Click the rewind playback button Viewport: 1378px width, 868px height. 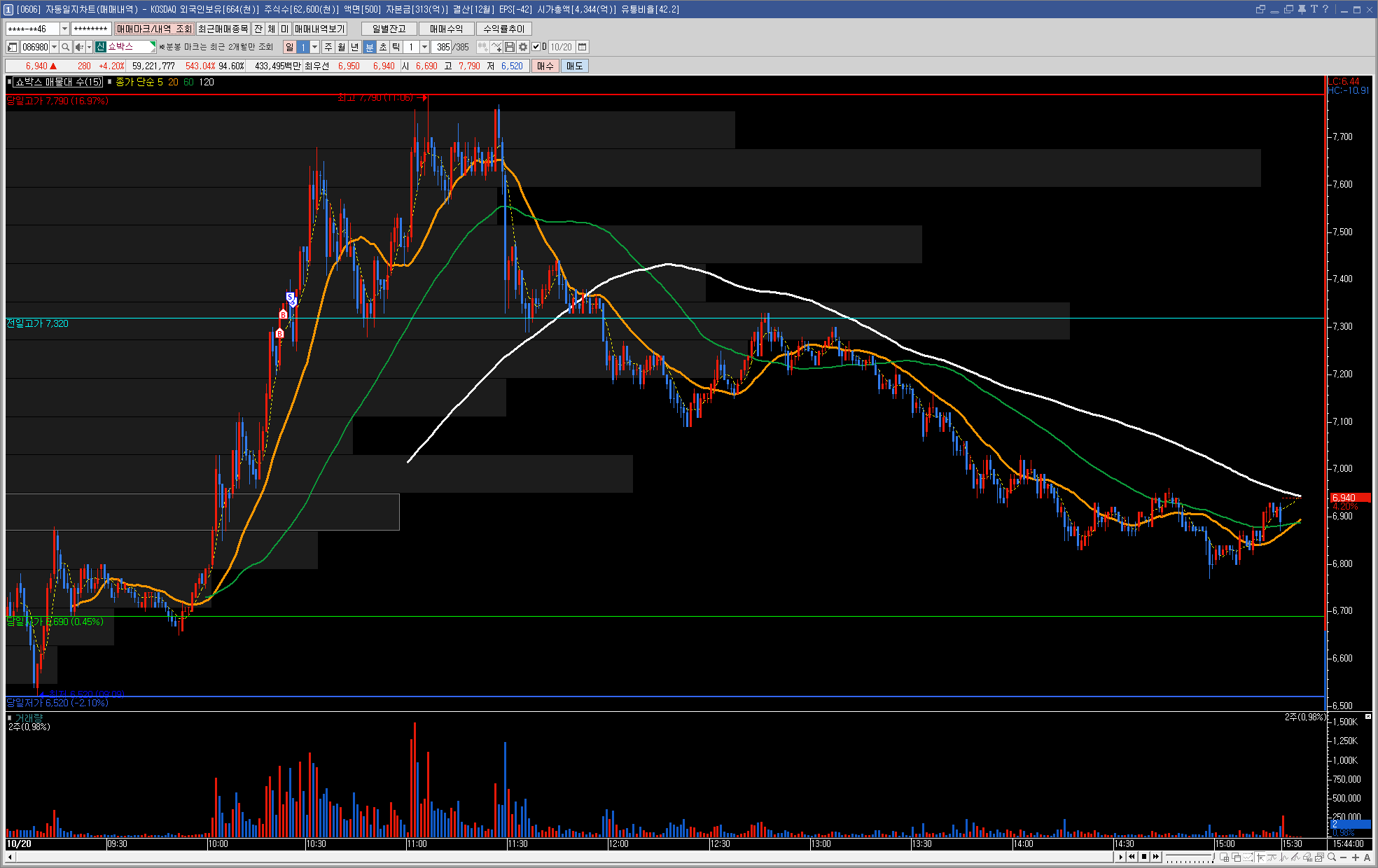(1132, 857)
